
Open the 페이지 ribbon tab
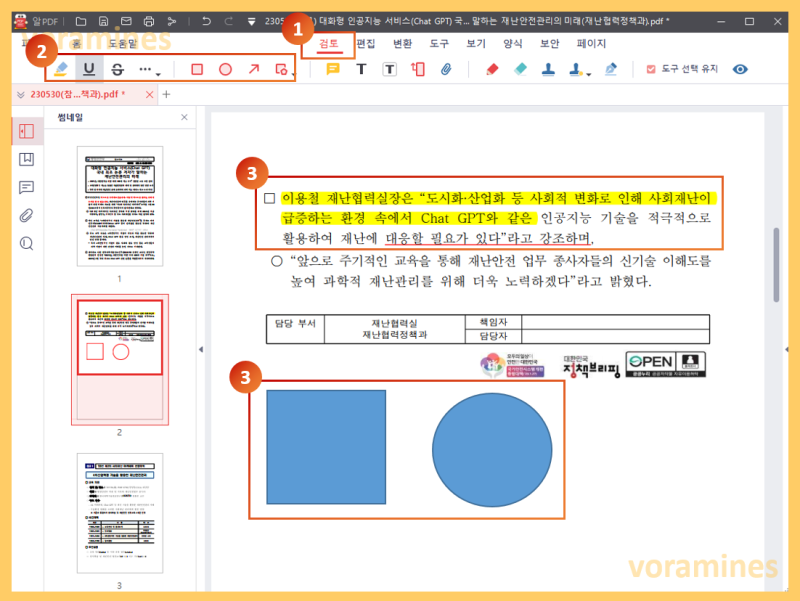[591, 44]
